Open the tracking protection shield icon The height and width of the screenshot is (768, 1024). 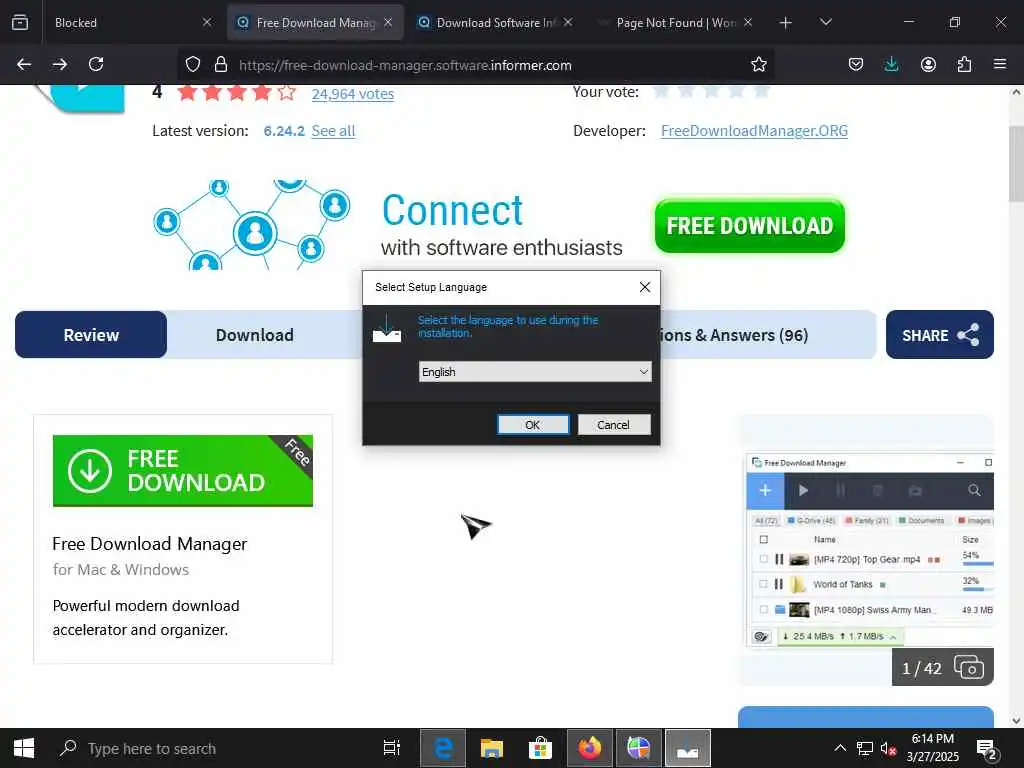pyautogui.click(x=193, y=64)
